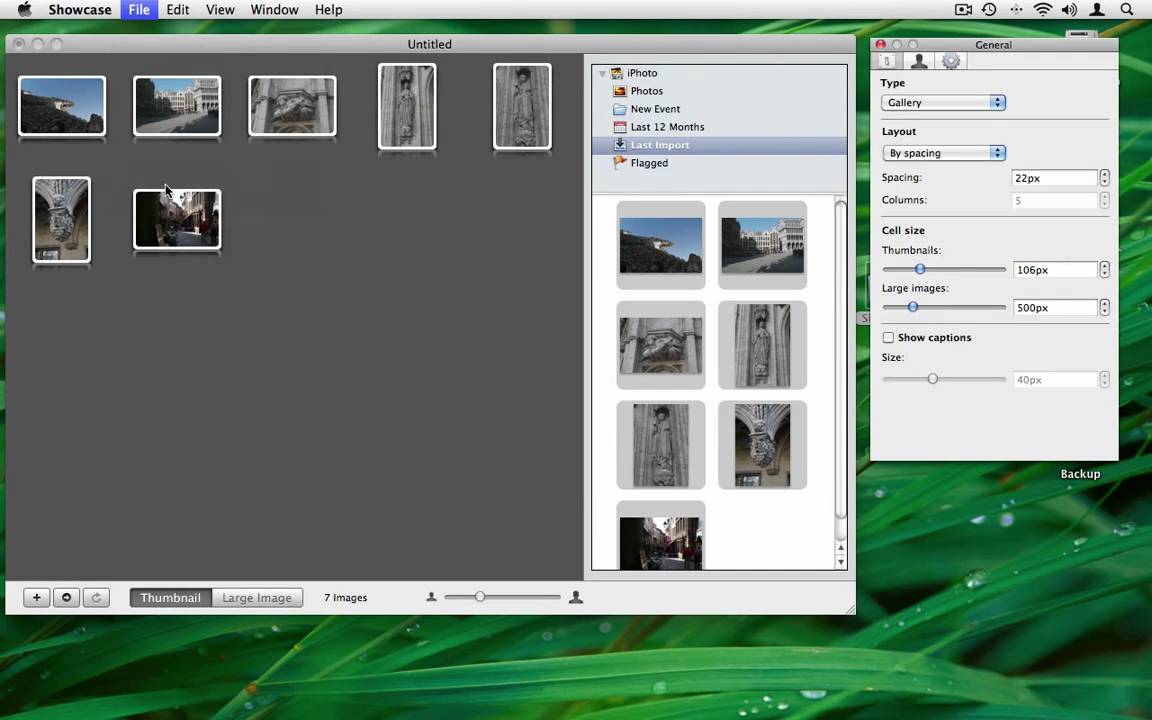Open the Type dropdown showing Gallery
This screenshot has height=720, width=1152.
click(943, 103)
